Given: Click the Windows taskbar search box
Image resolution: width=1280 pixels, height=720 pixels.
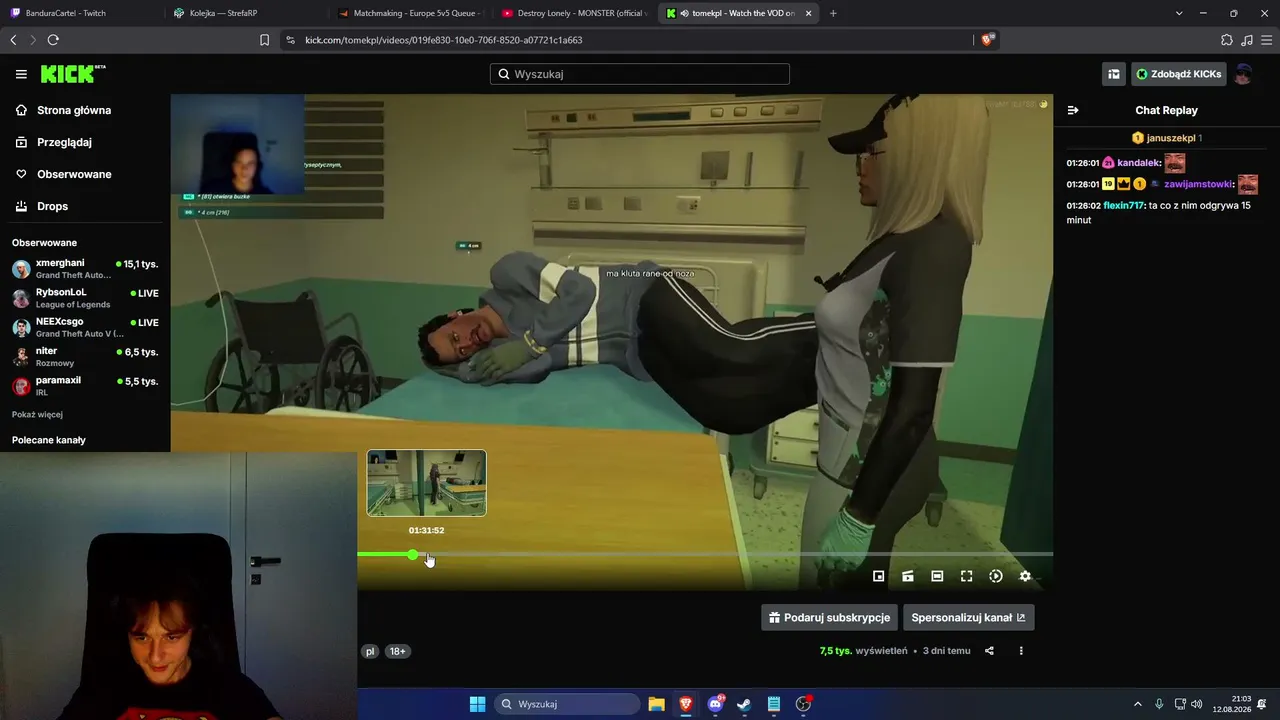Looking at the screenshot, I should pos(568,704).
